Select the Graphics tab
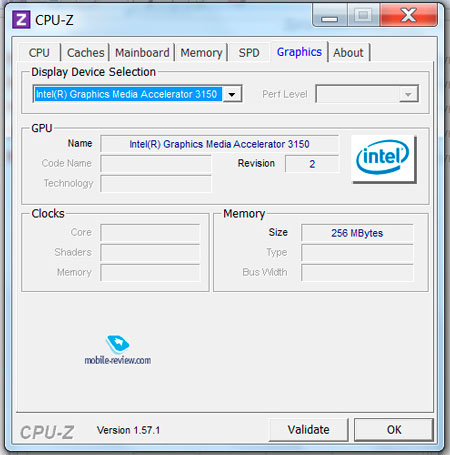The width and height of the screenshot is (450, 455). pyautogui.click(x=299, y=52)
